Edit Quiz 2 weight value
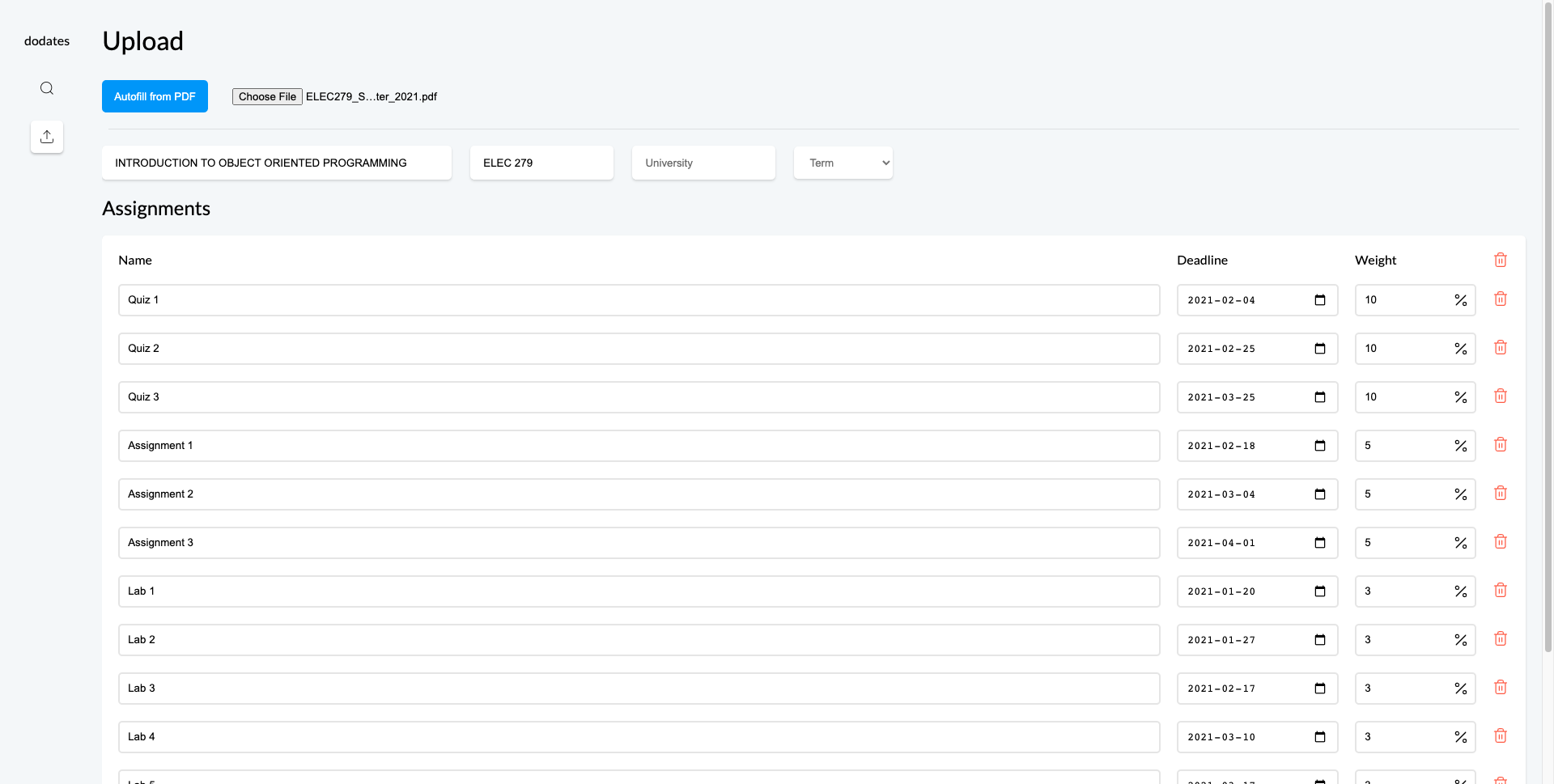Viewport: 1554px width, 784px height. click(x=1416, y=349)
